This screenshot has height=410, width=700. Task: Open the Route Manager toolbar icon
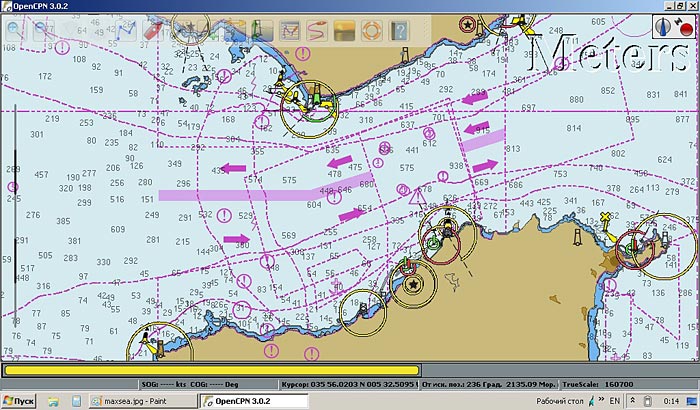pos(289,30)
